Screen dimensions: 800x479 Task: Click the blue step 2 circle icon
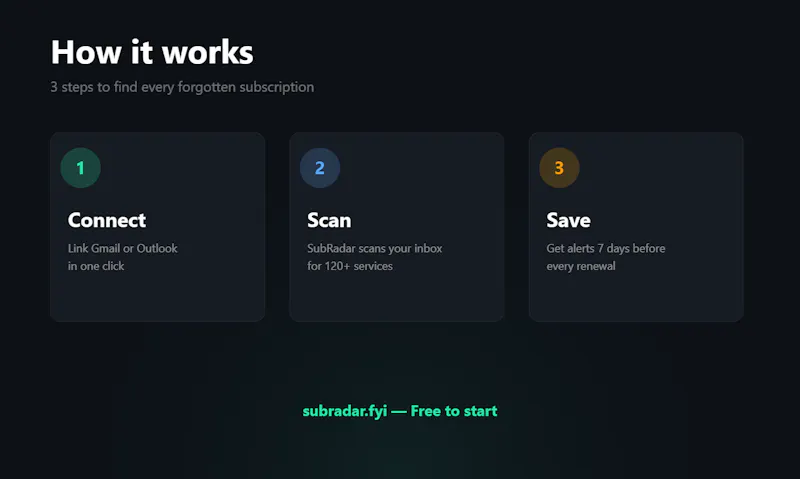(320, 168)
